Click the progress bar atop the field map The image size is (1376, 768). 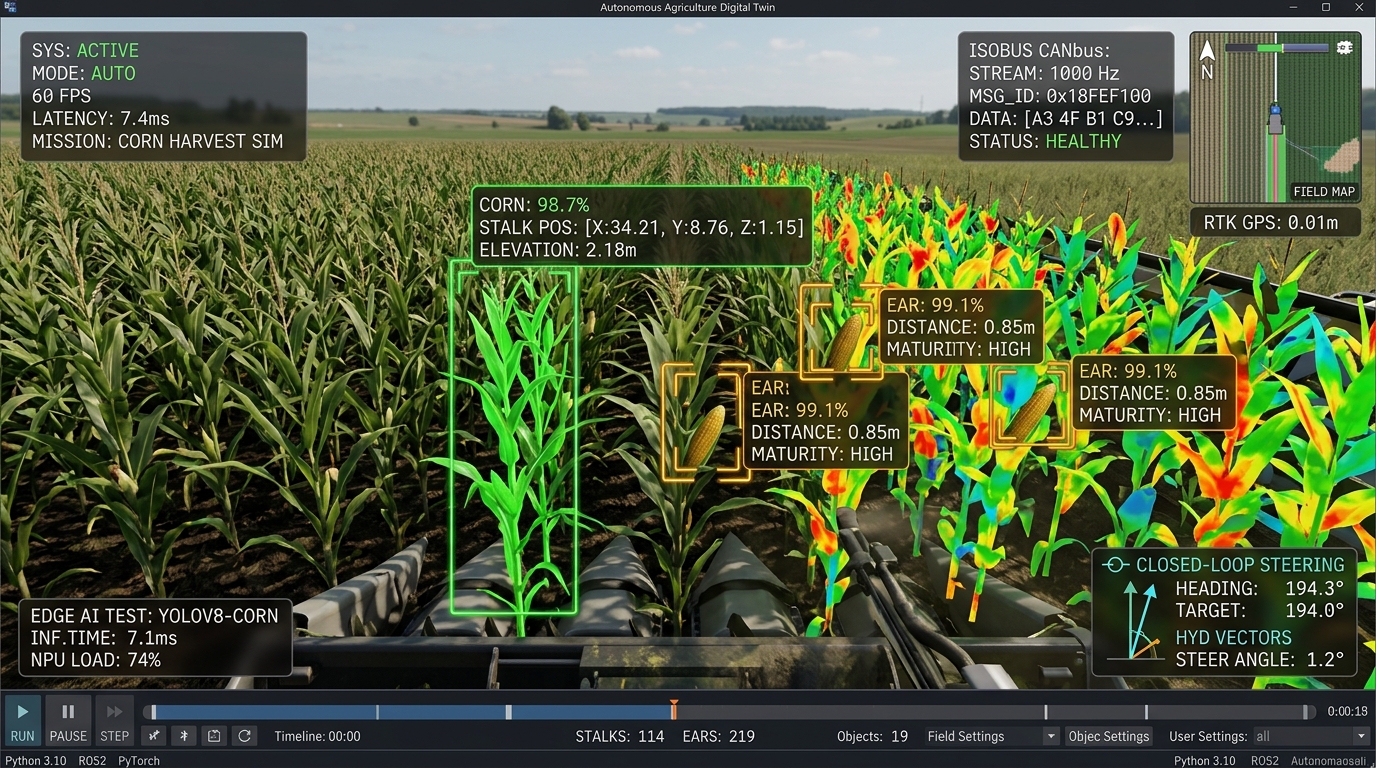[x=1279, y=47]
